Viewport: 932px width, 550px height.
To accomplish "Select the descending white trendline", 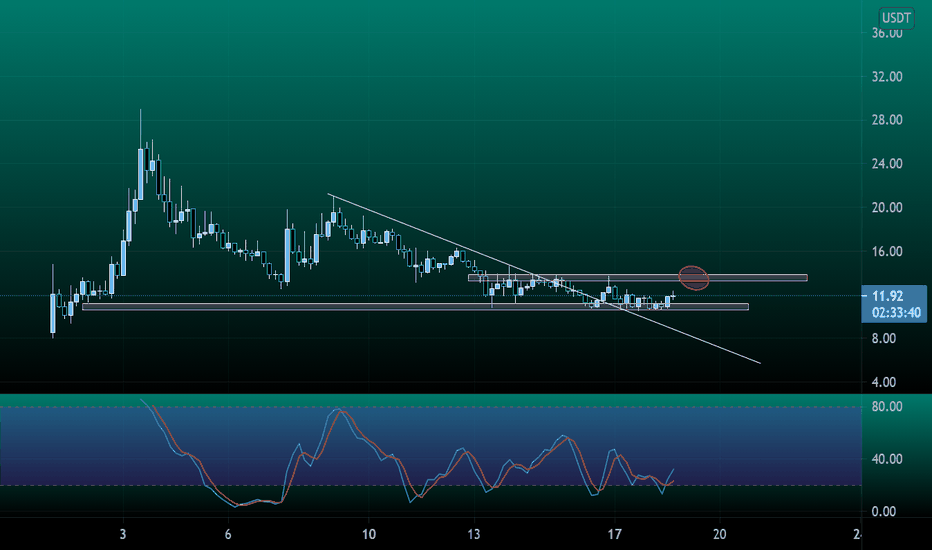I will (544, 278).
